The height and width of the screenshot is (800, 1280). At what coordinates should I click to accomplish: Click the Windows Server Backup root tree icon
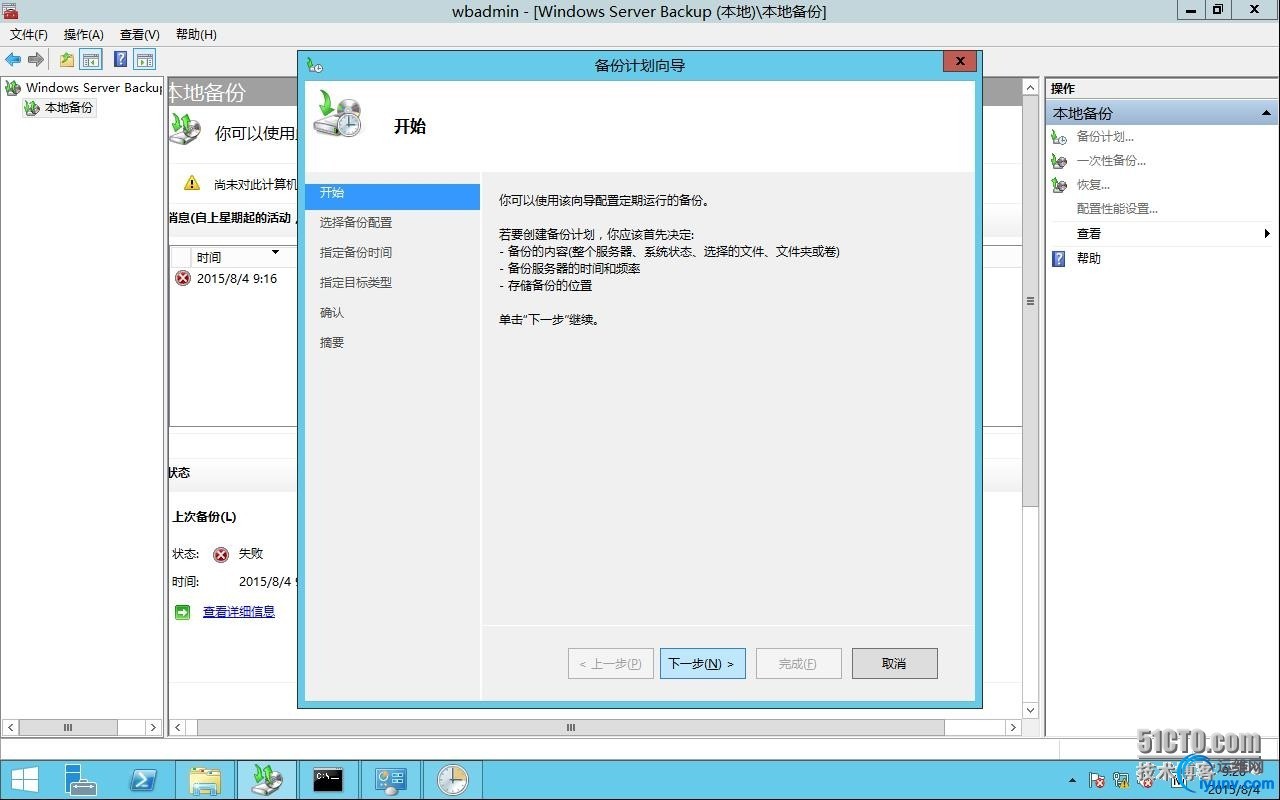point(13,88)
